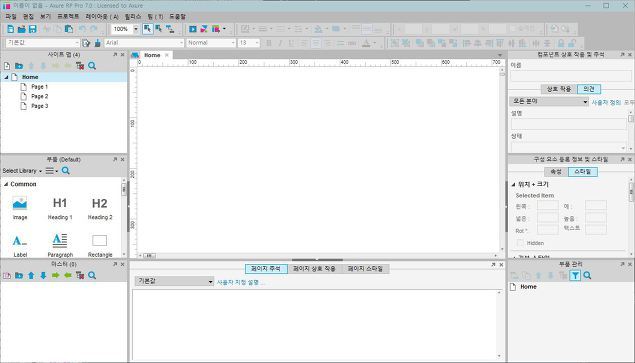Image resolution: width=635 pixels, height=363 pixels.
Task: Select Home in the Widget Manager list
Action: click(528, 286)
